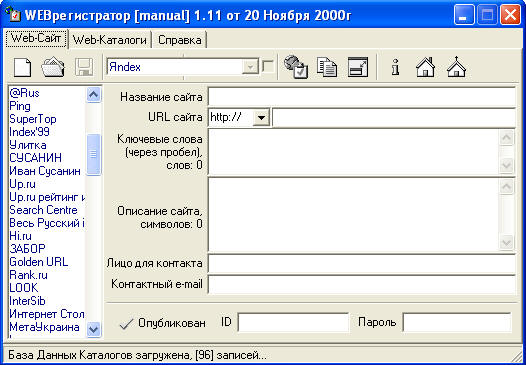Click the app icon in title bar
This screenshot has width=526, height=365.
coord(14,15)
